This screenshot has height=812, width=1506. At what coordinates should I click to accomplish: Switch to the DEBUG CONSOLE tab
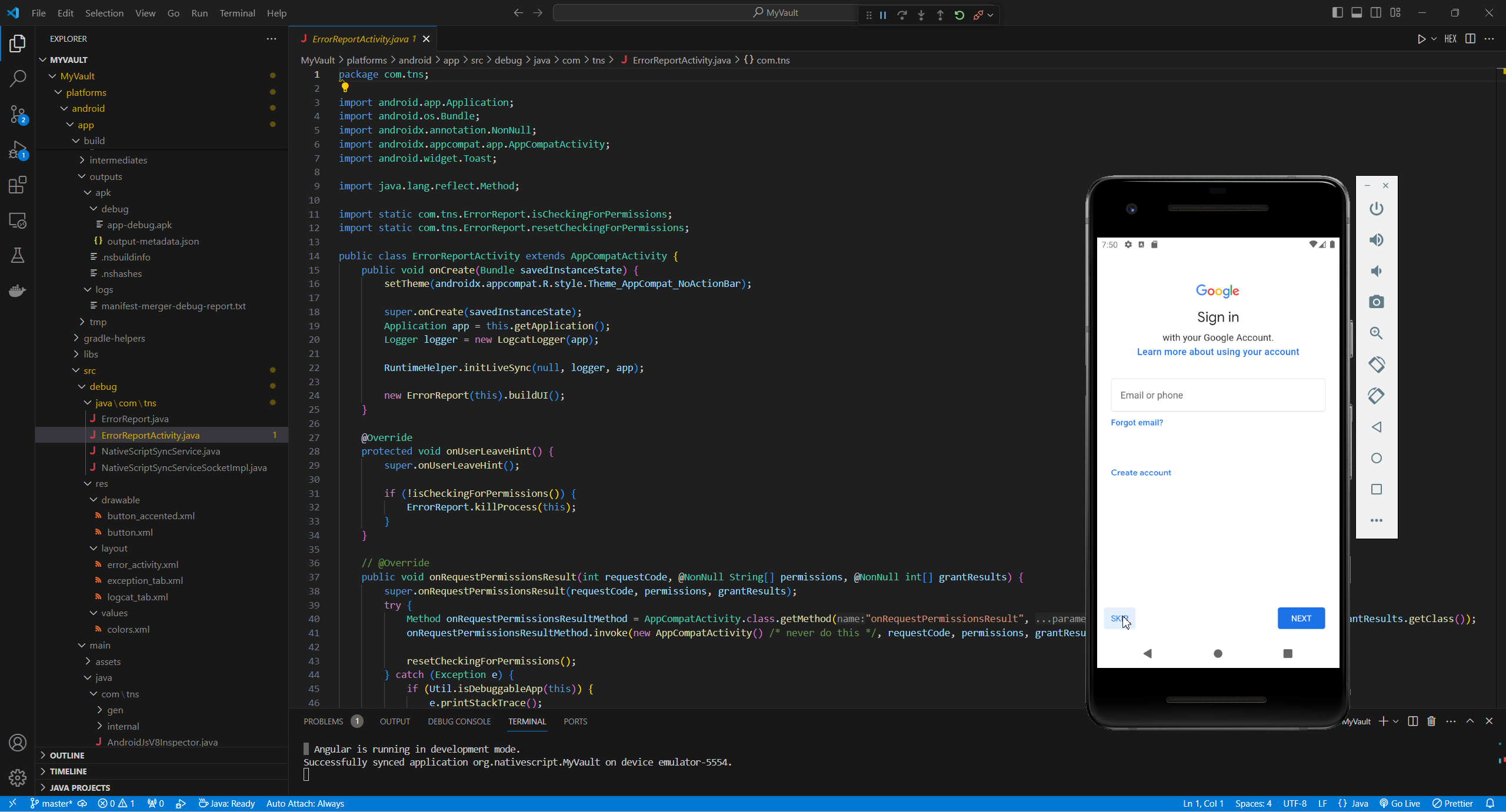coord(459,721)
